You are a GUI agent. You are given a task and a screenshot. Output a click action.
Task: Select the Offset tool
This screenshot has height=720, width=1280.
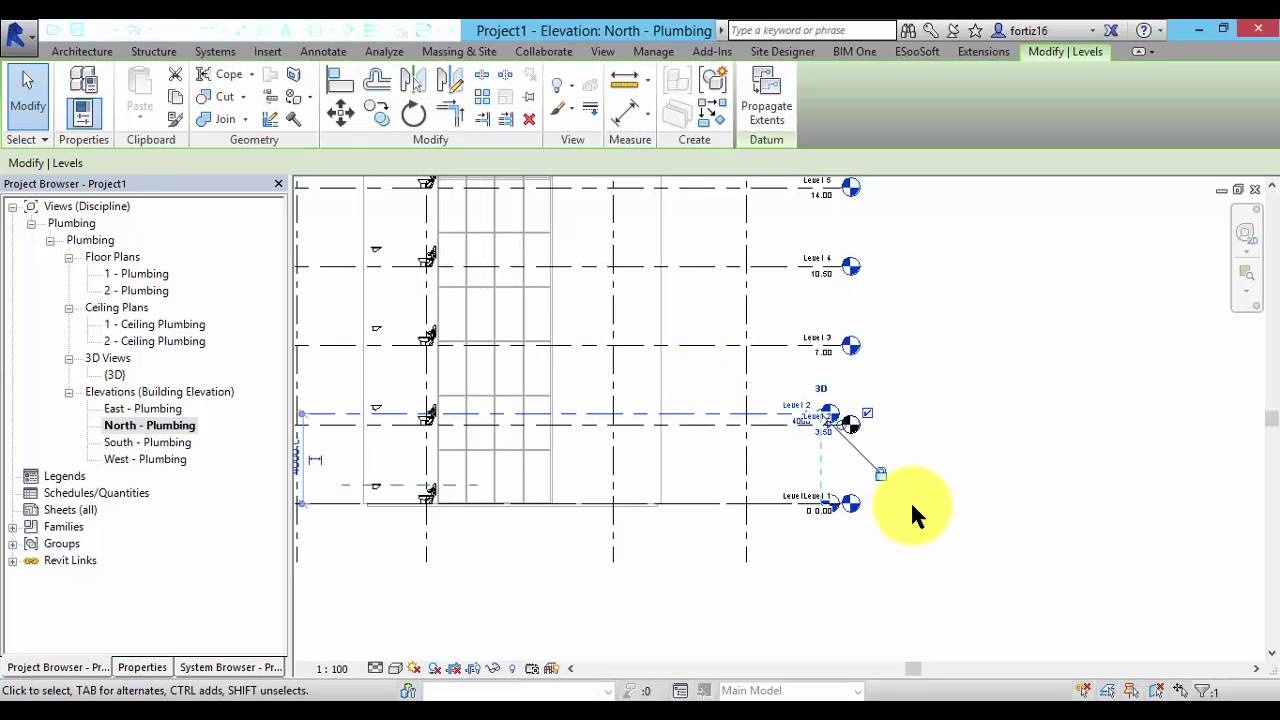point(377,80)
